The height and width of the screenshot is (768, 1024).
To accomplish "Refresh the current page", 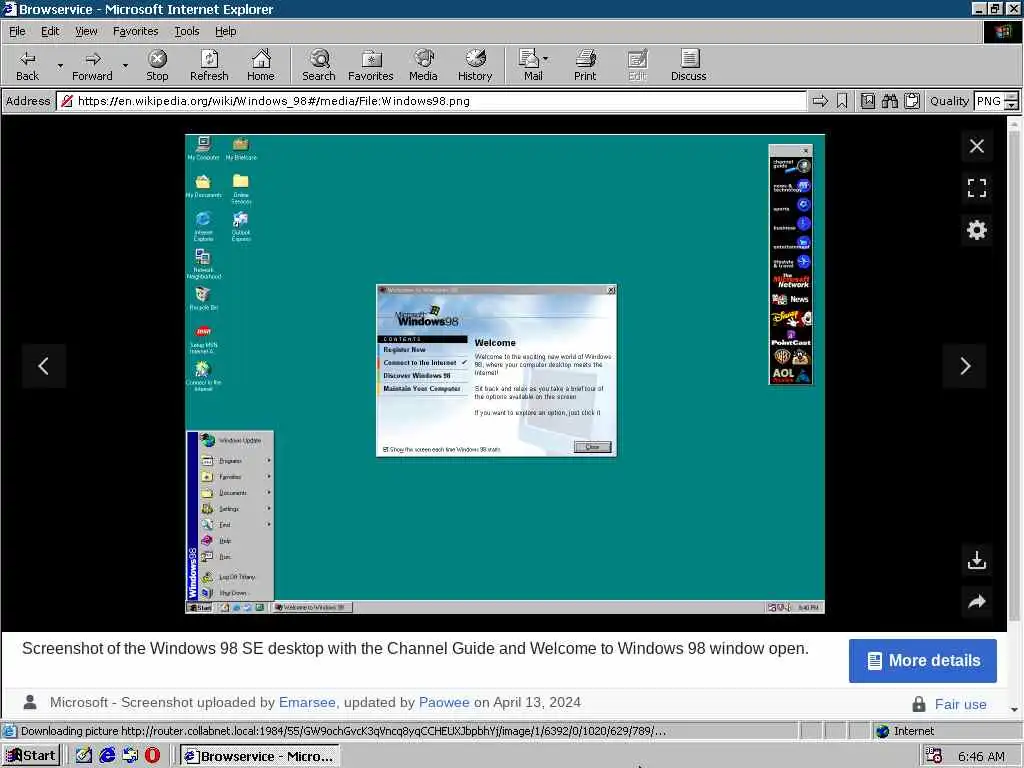I will pyautogui.click(x=209, y=65).
